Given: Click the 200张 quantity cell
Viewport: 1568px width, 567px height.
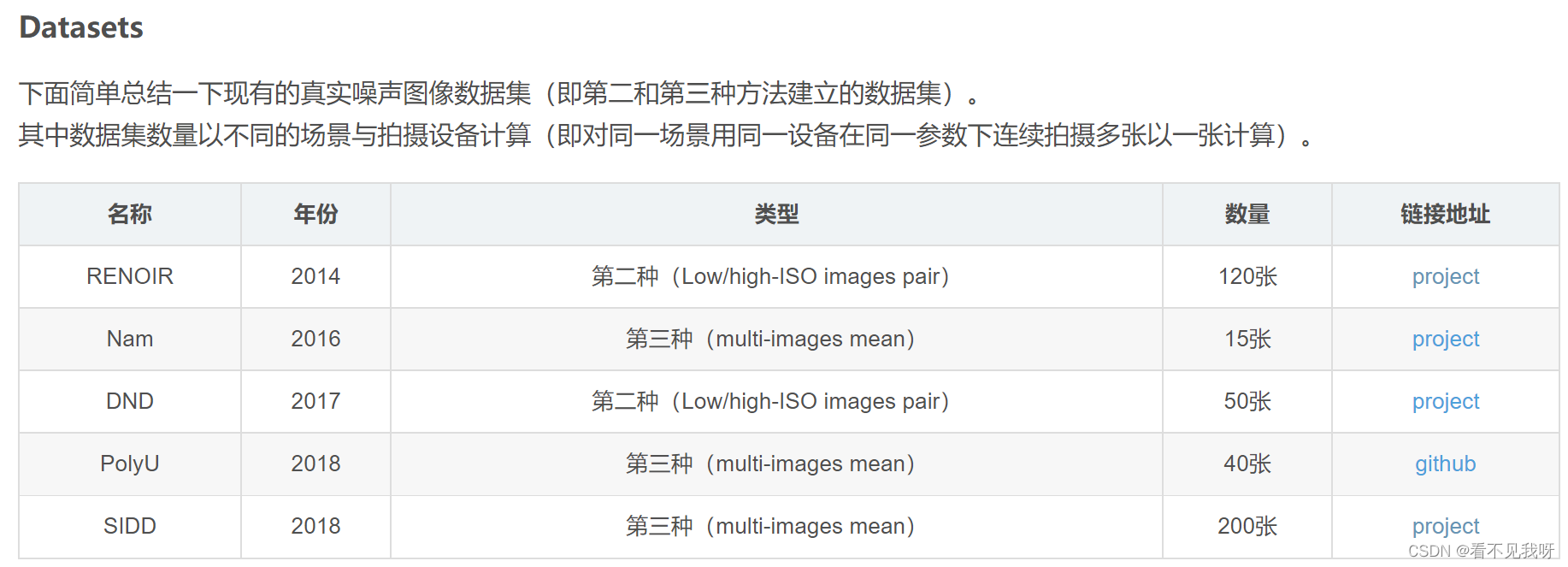Looking at the screenshot, I should click(1247, 526).
